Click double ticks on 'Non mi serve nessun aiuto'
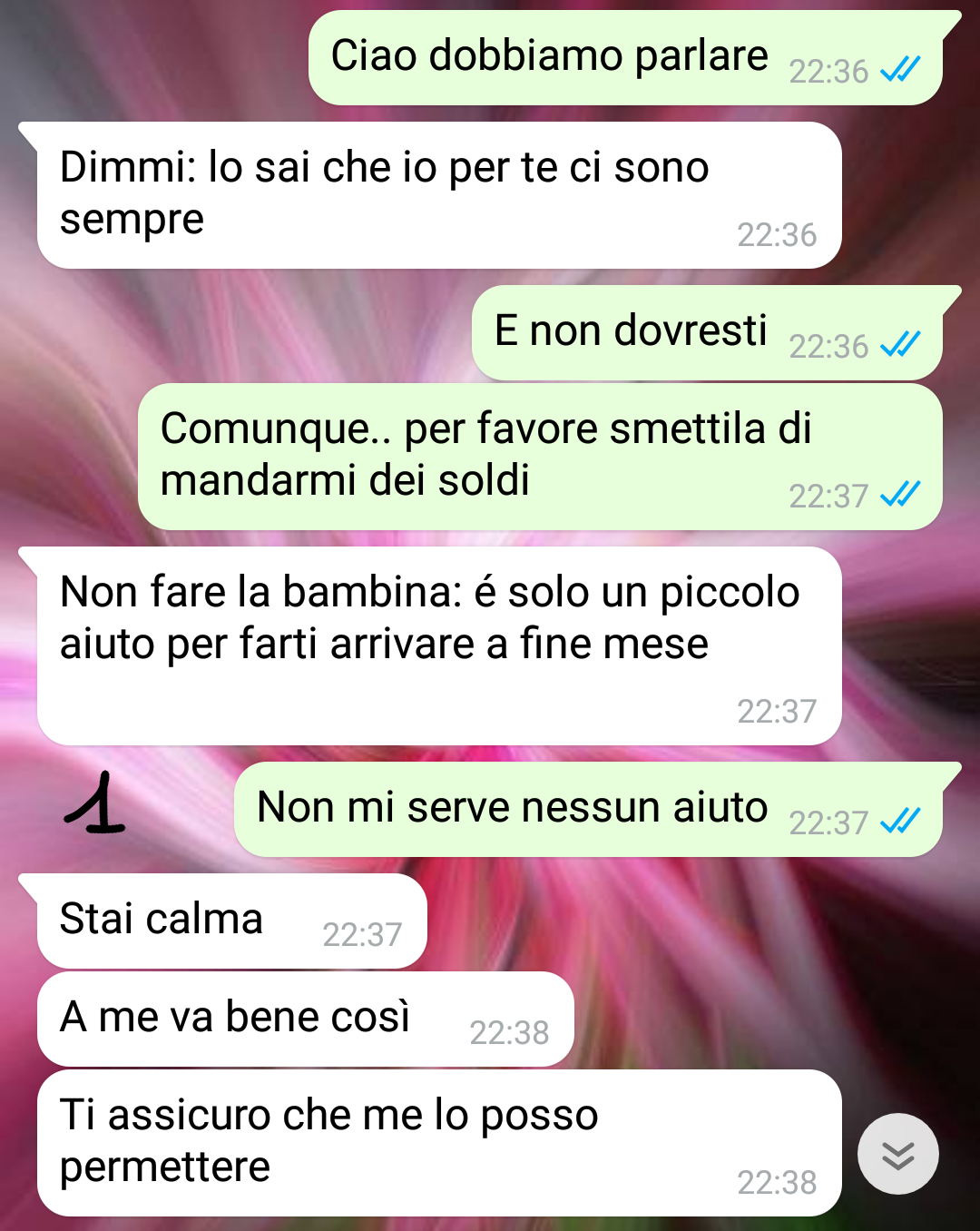980x1231 pixels. pyautogui.click(x=900, y=821)
